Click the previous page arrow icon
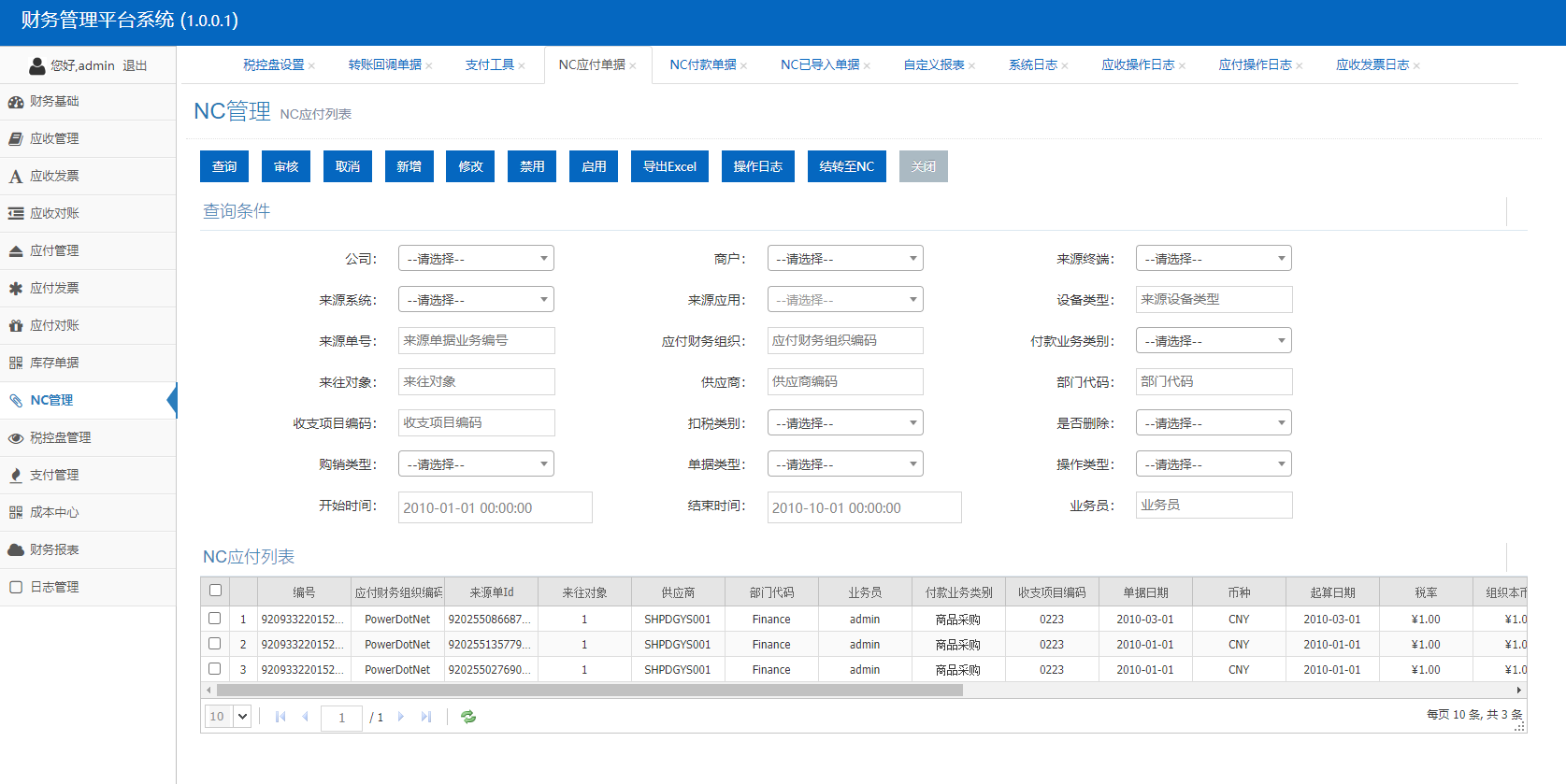 click(x=306, y=717)
